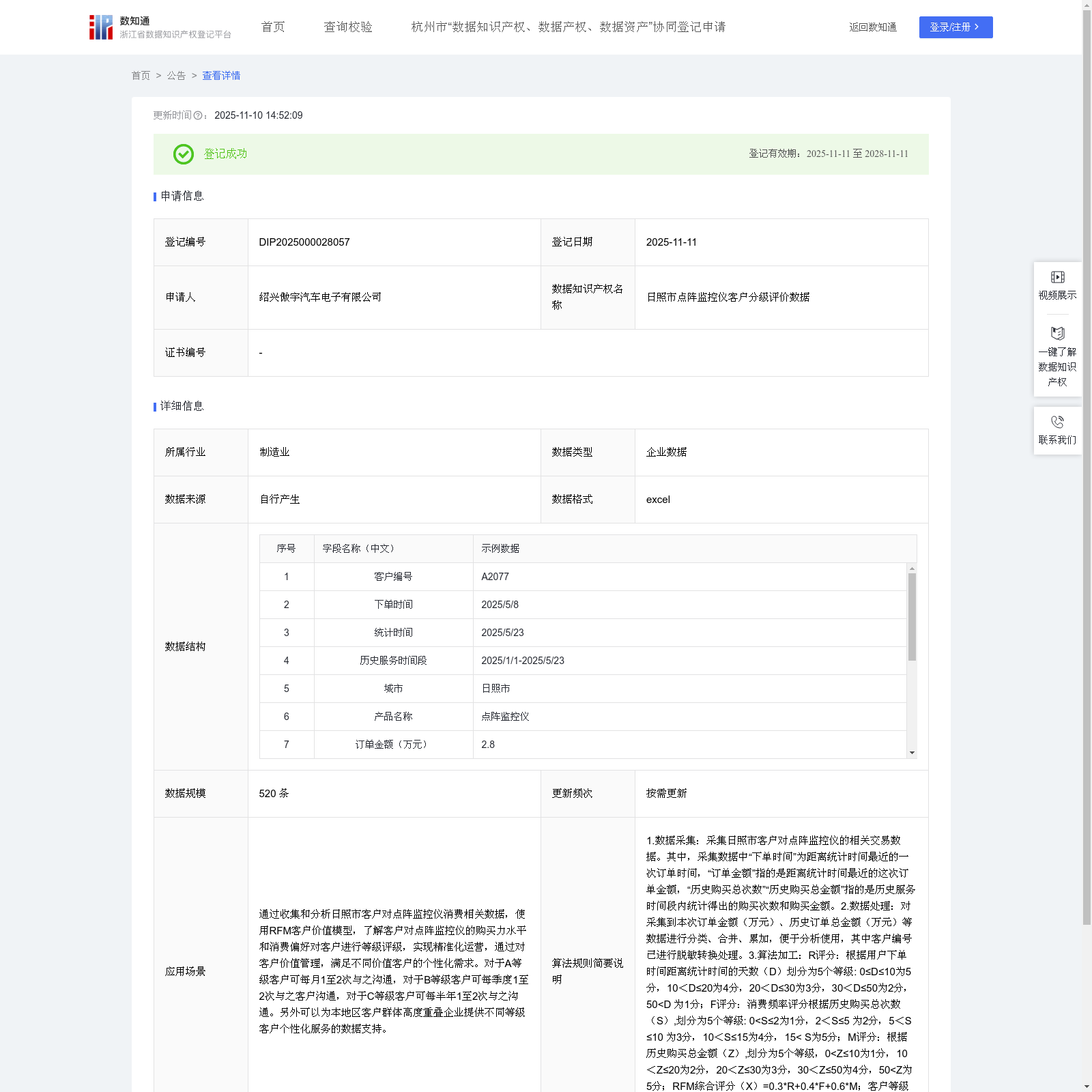Click the 数知通 platform logo
Viewport: 1092px width, 1092px height.
pyautogui.click(x=160, y=27)
